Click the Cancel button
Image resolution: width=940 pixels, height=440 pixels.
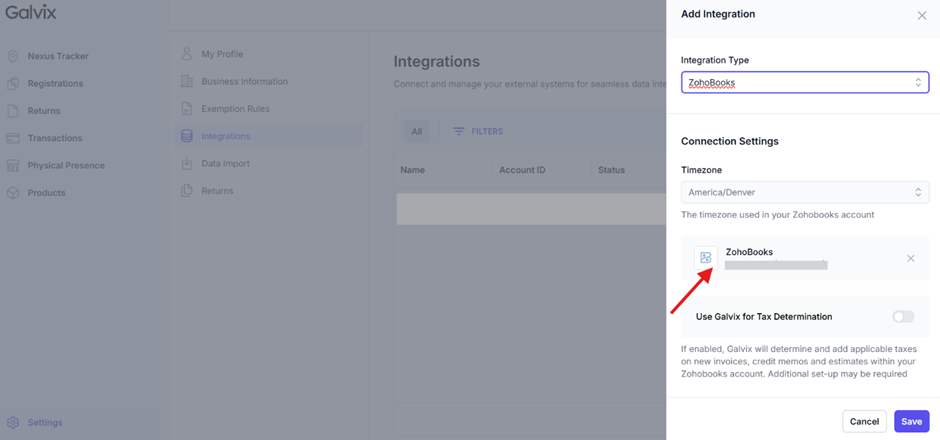(x=864, y=421)
